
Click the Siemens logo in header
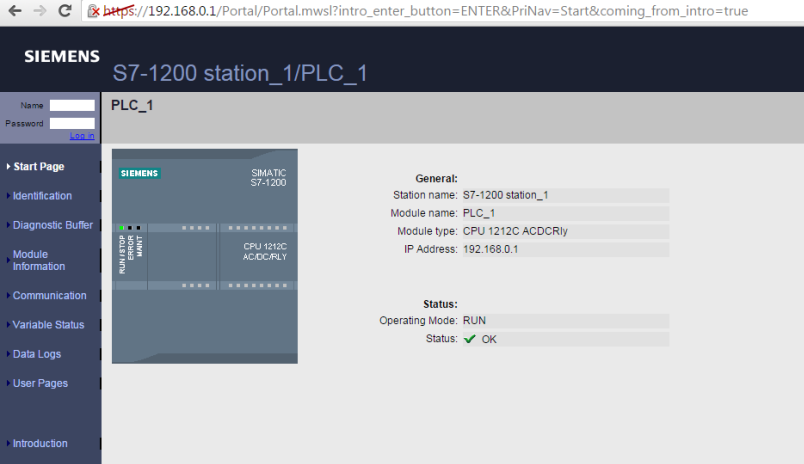tap(62, 56)
